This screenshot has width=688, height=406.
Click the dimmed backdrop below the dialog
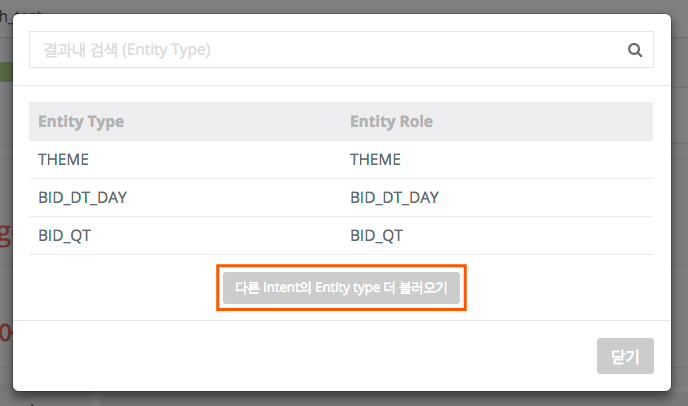340,398
